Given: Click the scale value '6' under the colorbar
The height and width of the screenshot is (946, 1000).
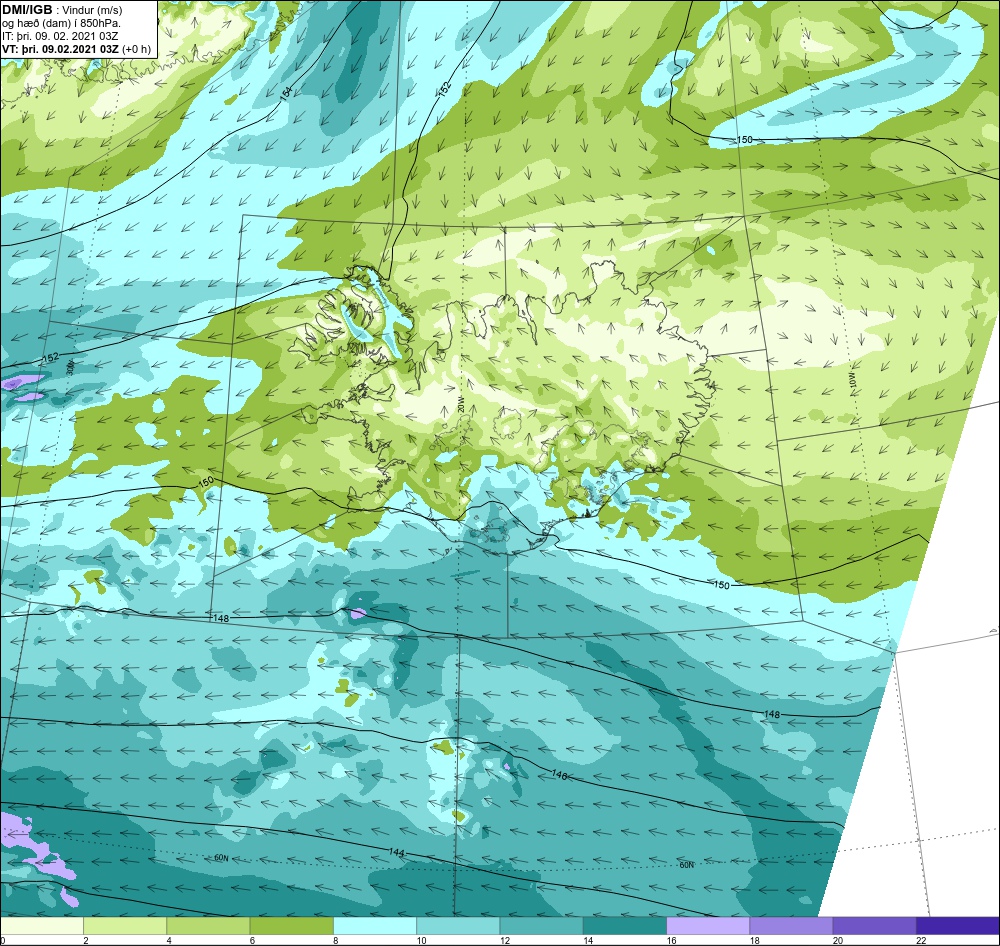Looking at the screenshot, I should [253, 940].
